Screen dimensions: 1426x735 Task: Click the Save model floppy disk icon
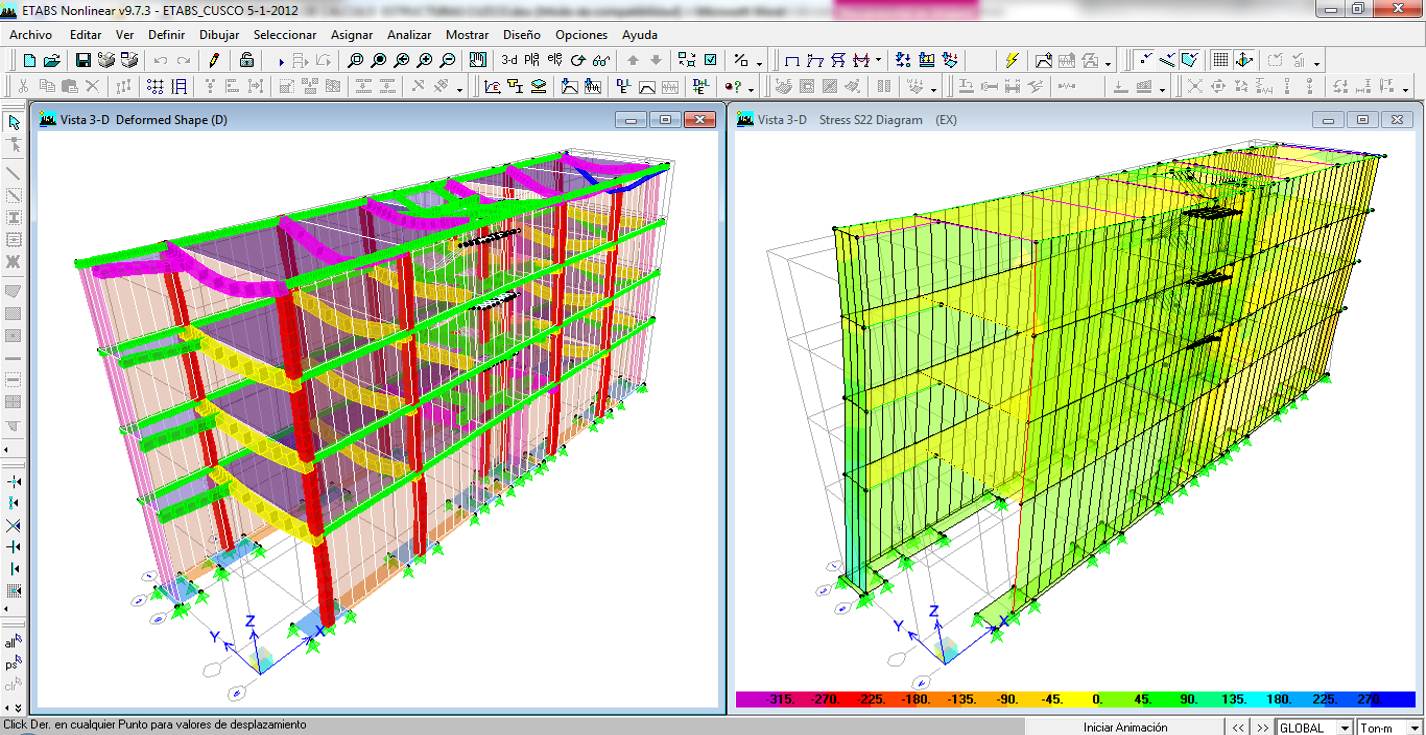tap(83, 61)
